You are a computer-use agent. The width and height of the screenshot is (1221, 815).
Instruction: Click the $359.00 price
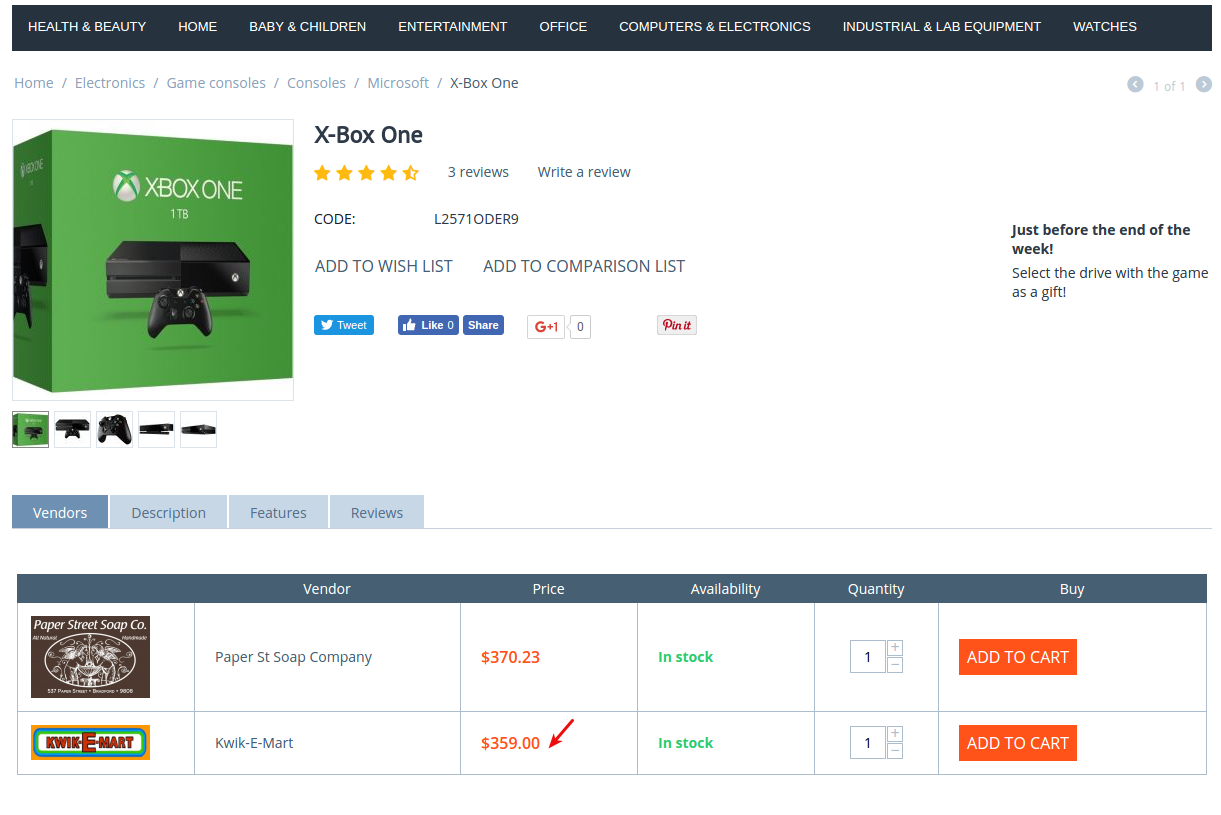point(510,743)
